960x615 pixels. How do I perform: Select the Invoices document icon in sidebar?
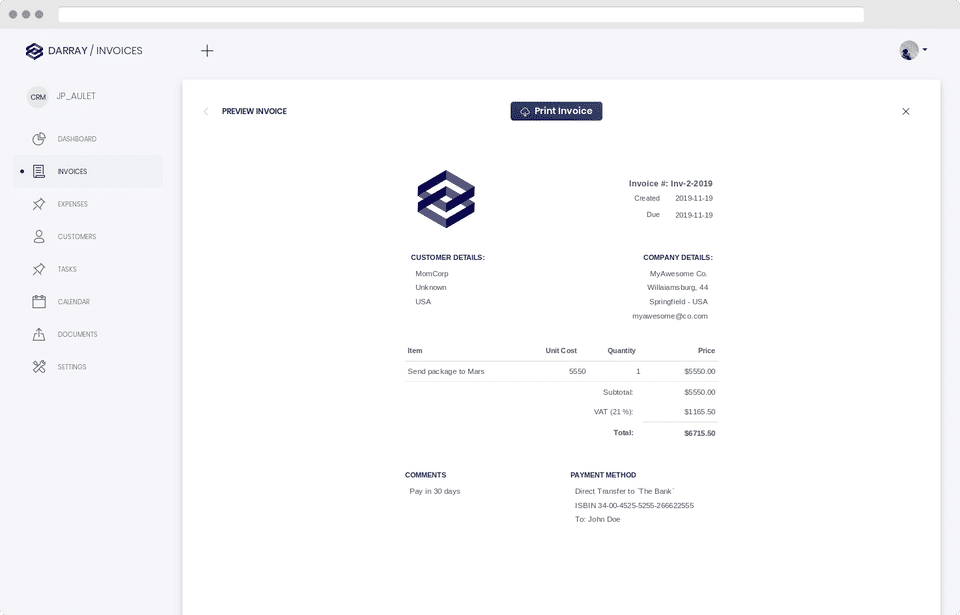(x=39, y=172)
